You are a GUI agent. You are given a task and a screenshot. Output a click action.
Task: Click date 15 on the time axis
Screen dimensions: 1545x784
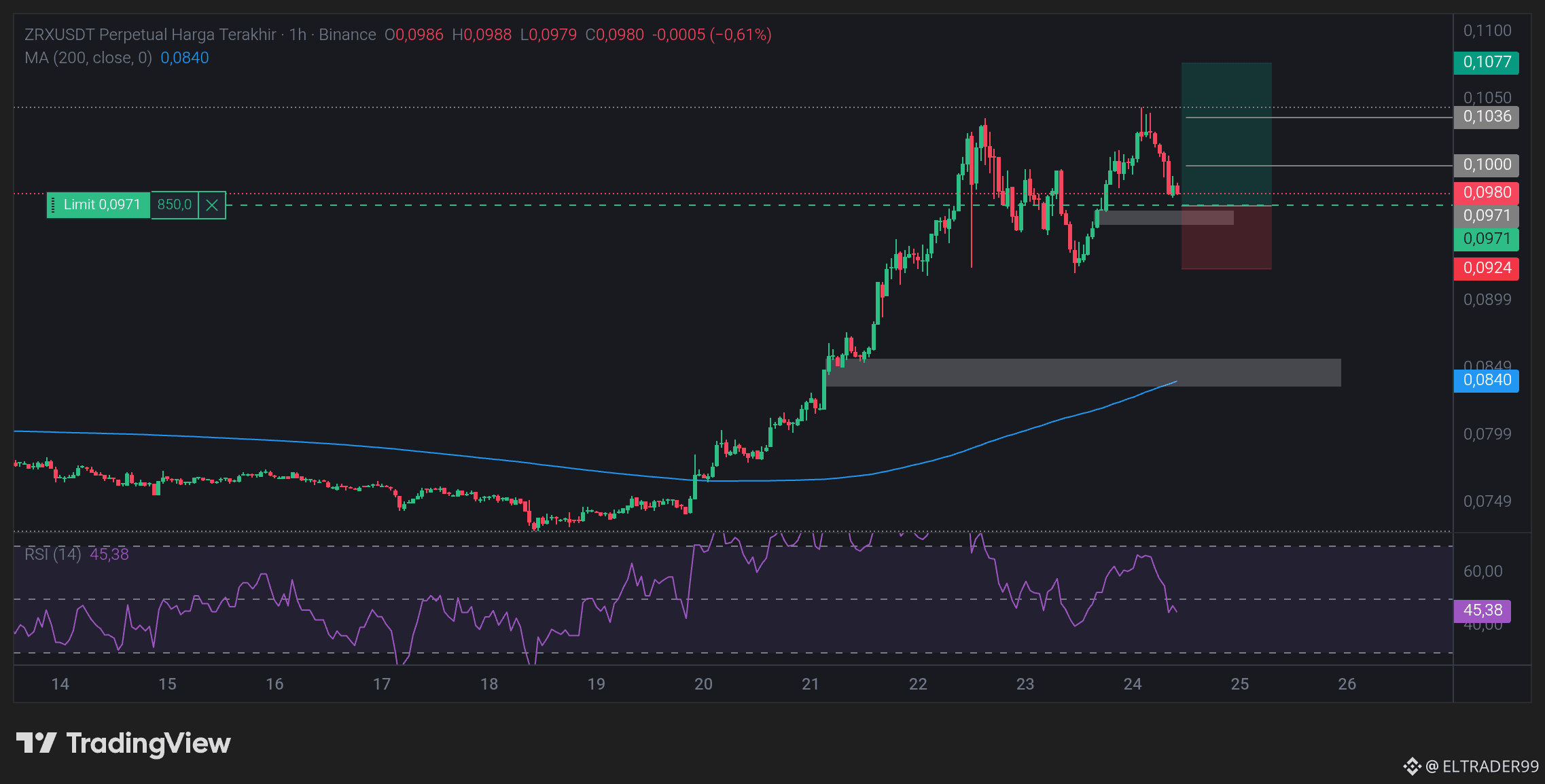(167, 684)
